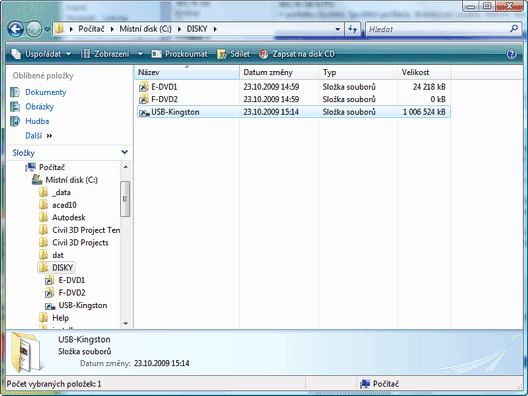Click the 1 006 524 kB size cell
Viewport: 528px width, 396px height.
tap(424, 112)
